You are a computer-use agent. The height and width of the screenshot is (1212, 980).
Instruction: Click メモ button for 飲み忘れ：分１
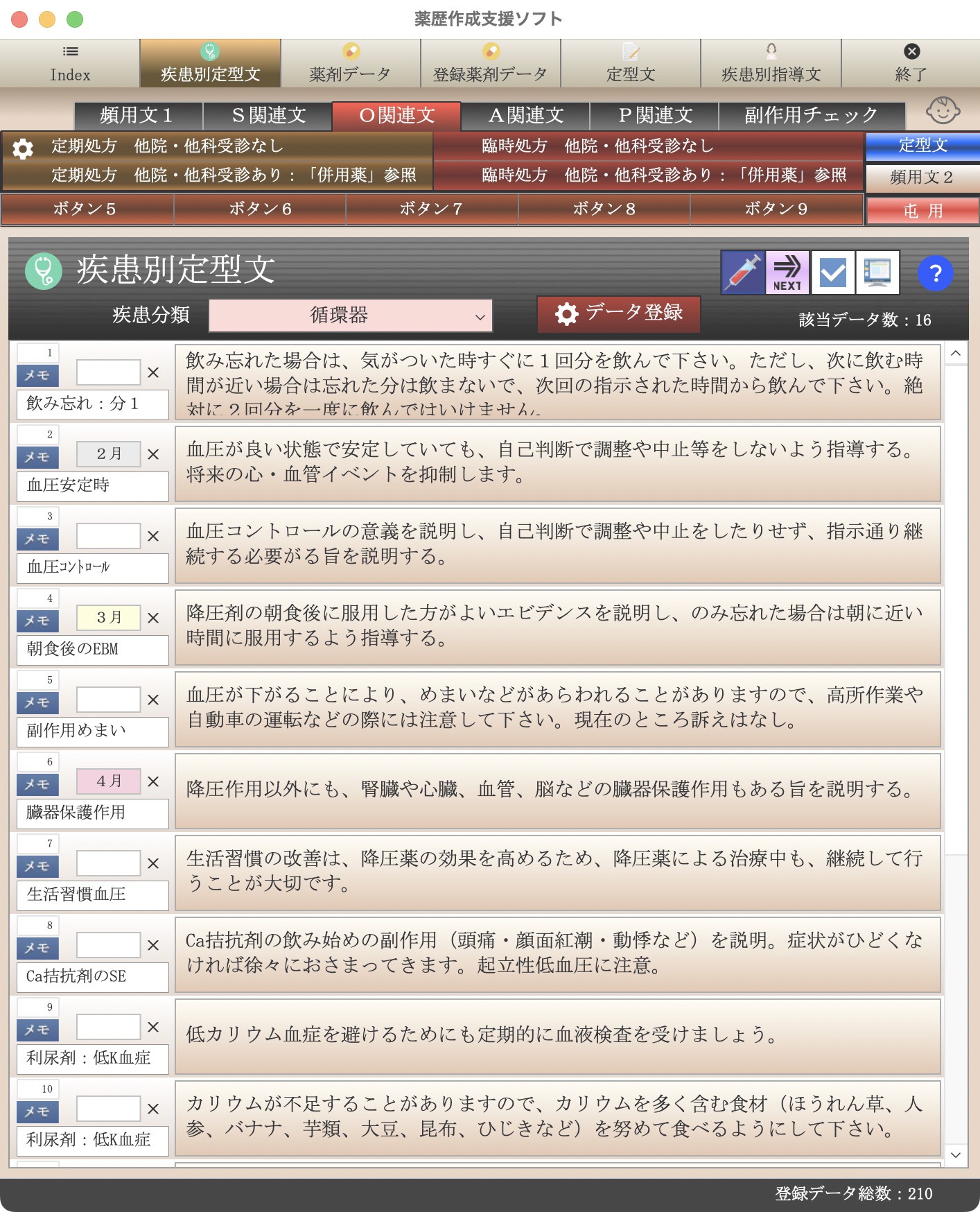[37, 375]
